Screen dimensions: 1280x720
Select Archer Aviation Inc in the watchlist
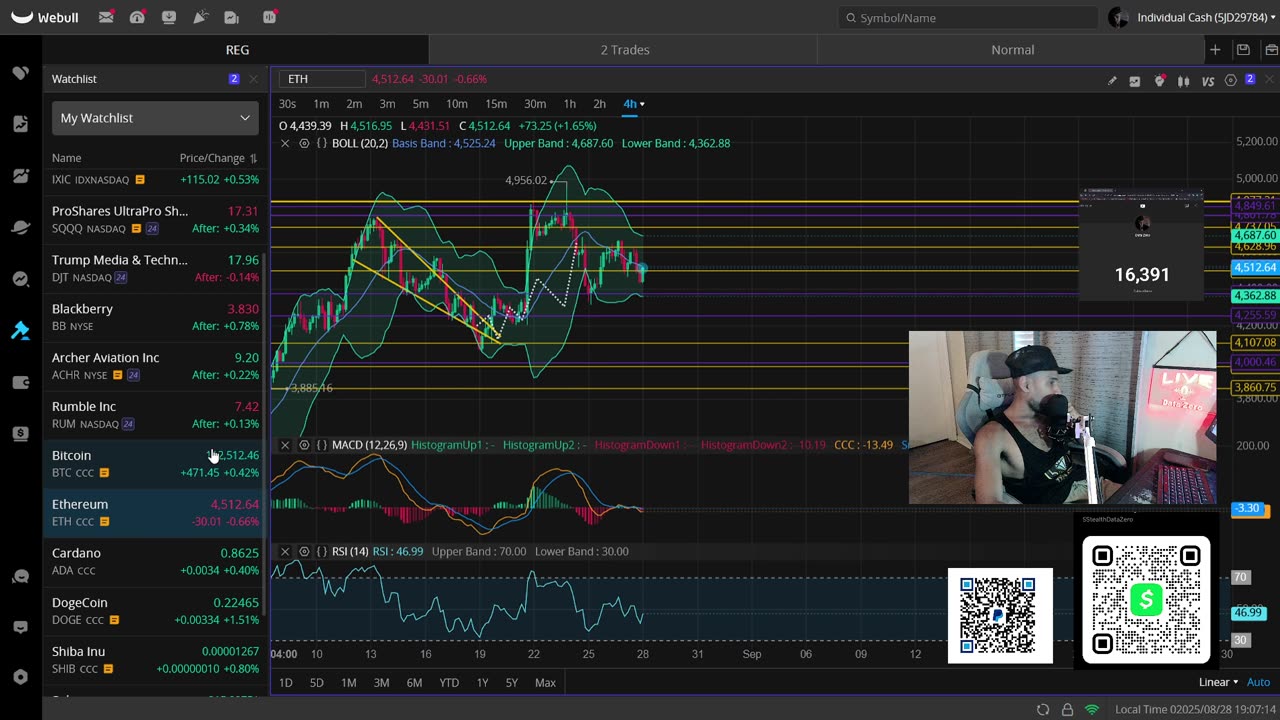(155, 366)
